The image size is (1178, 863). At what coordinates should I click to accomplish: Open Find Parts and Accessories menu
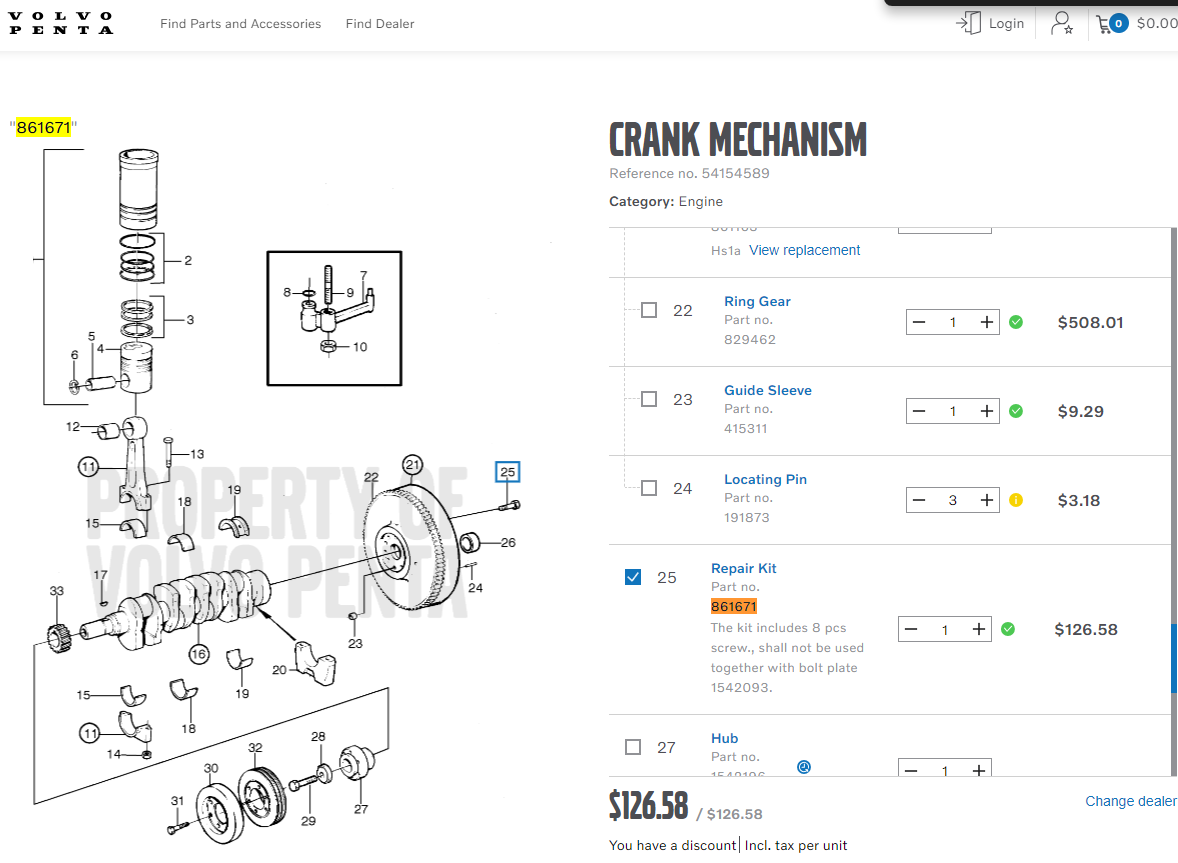click(x=240, y=23)
